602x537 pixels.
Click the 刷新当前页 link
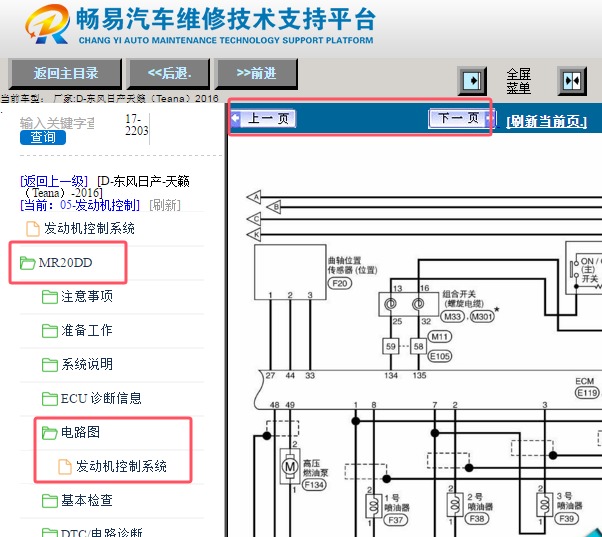546,122
